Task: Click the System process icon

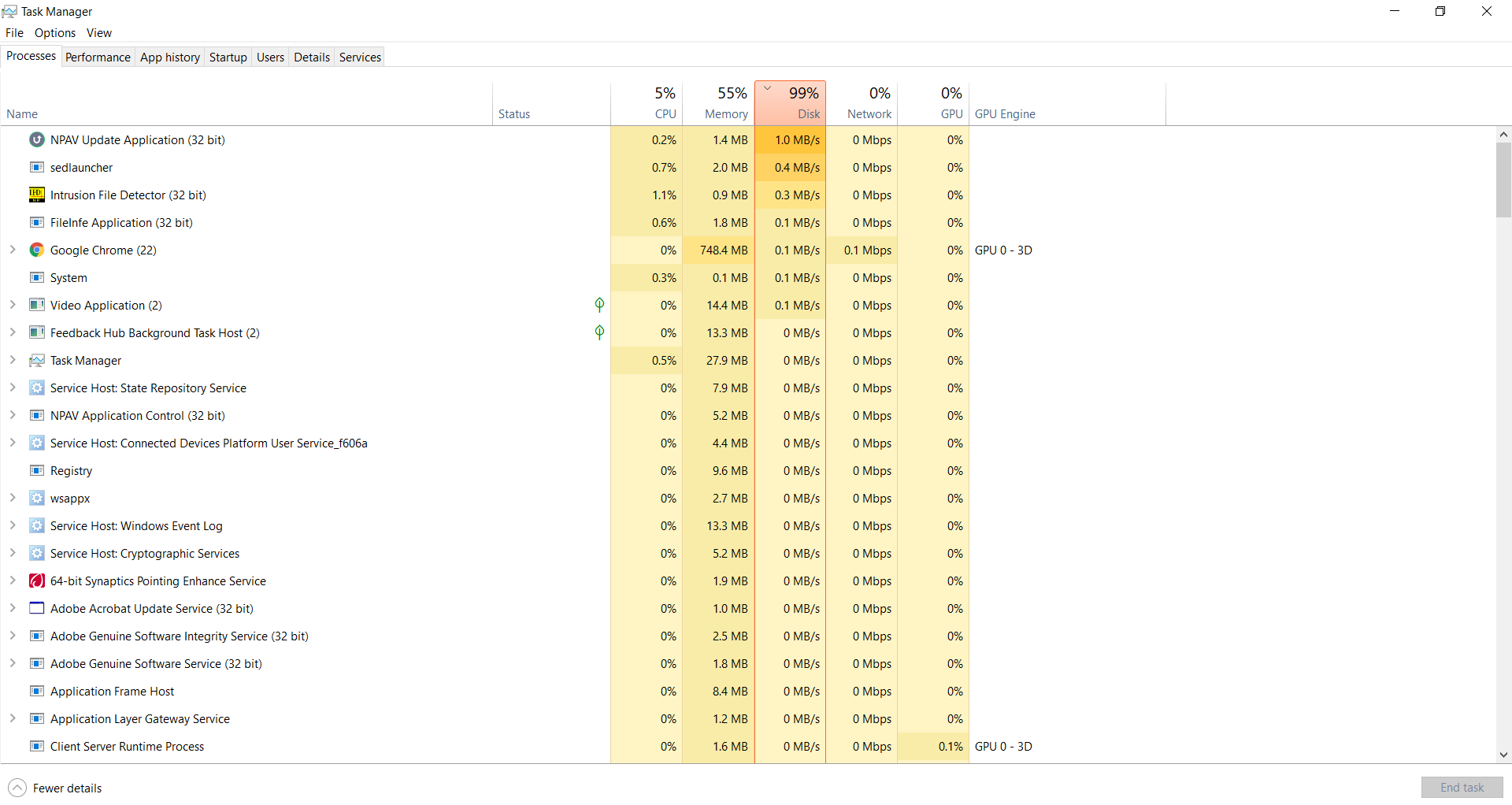Action: [36, 277]
